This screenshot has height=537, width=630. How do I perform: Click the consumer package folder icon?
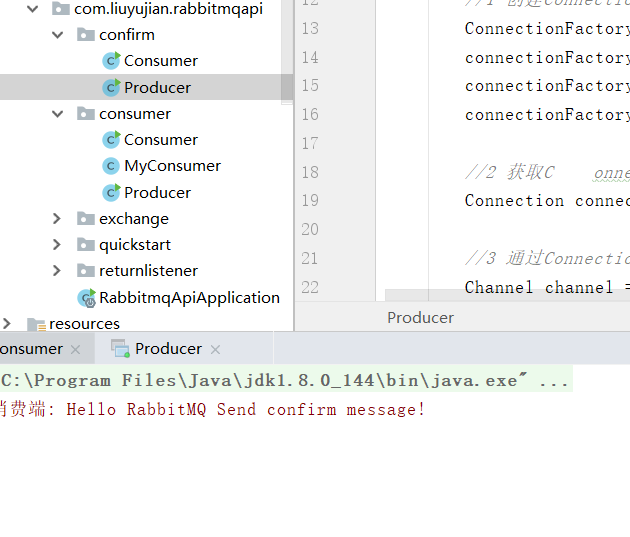(86, 114)
